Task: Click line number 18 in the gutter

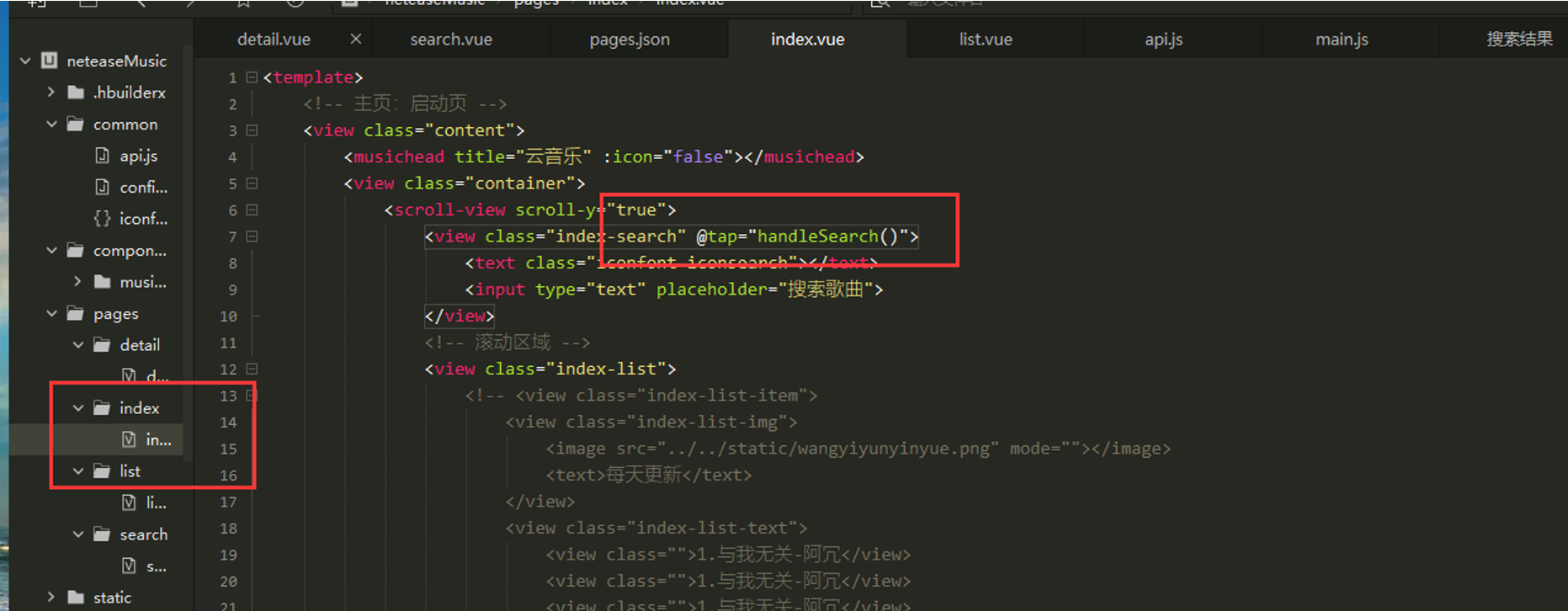Action: [228, 529]
